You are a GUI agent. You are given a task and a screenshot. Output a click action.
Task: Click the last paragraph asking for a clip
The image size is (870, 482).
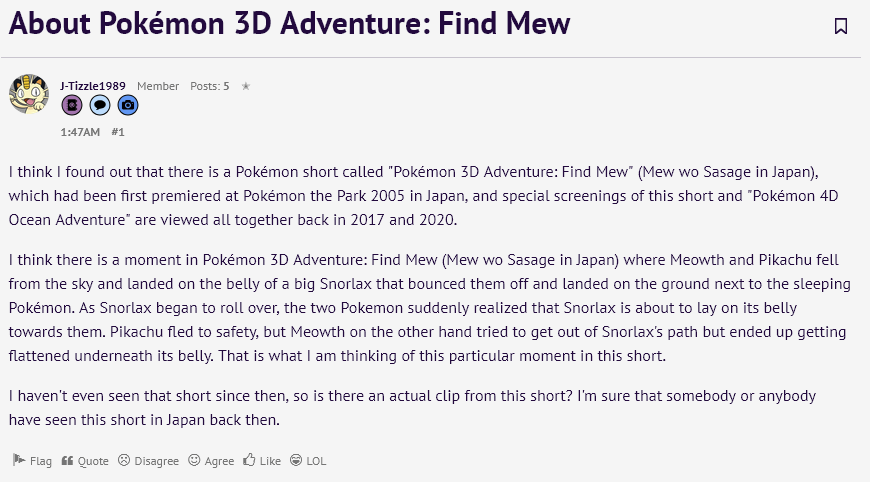point(412,408)
